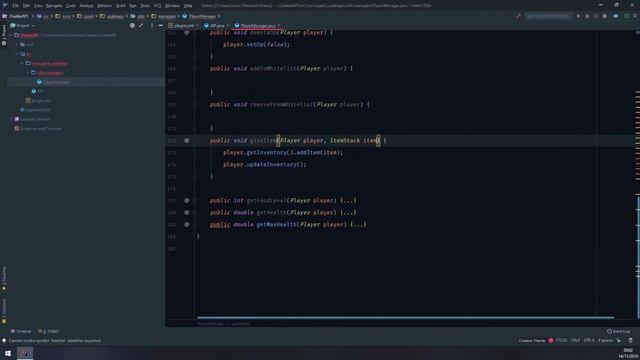640x360 pixels.
Task: Expand folded getMaxHealth method body
Action: click(358, 224)
